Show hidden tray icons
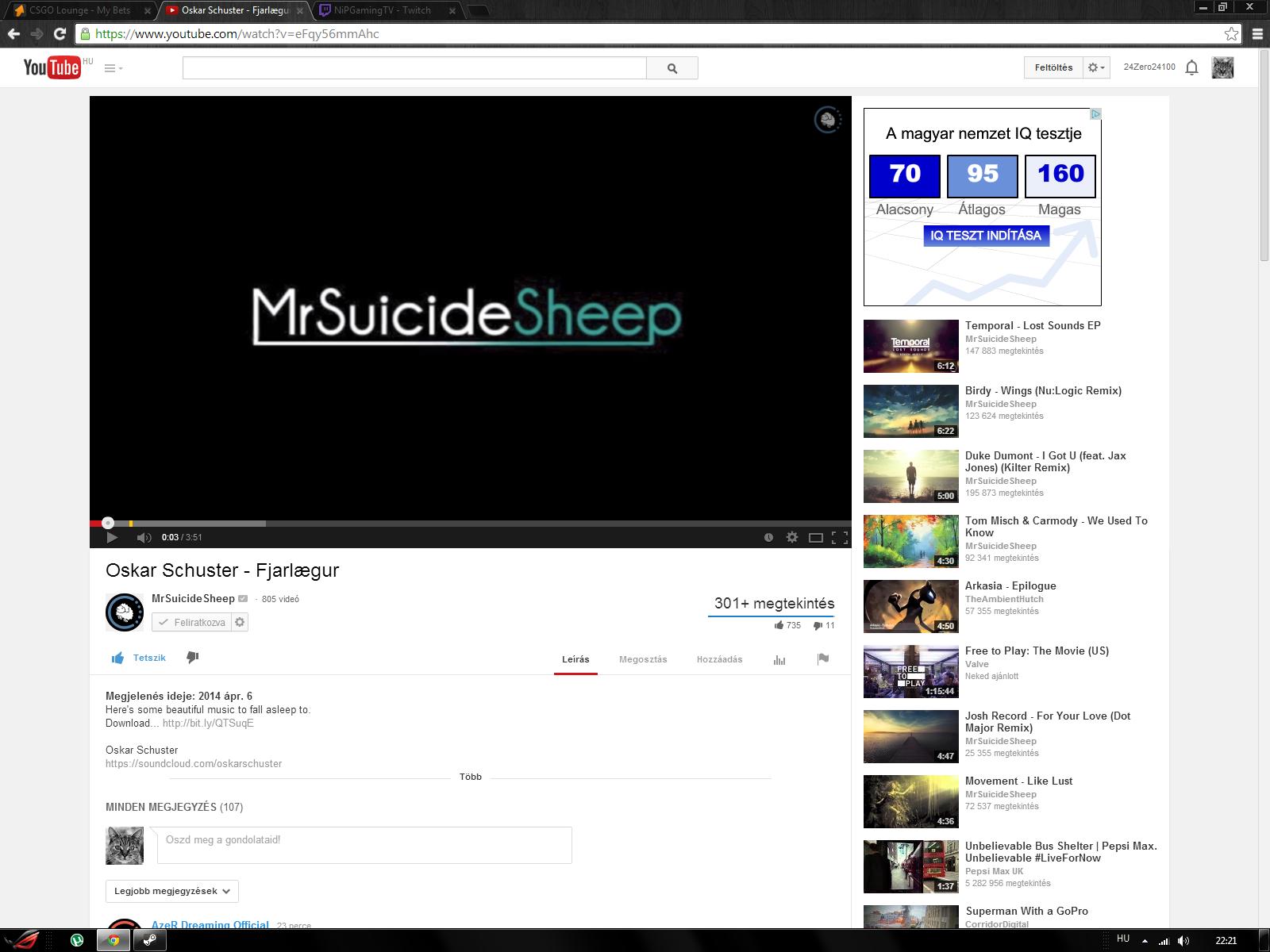 1145,941
